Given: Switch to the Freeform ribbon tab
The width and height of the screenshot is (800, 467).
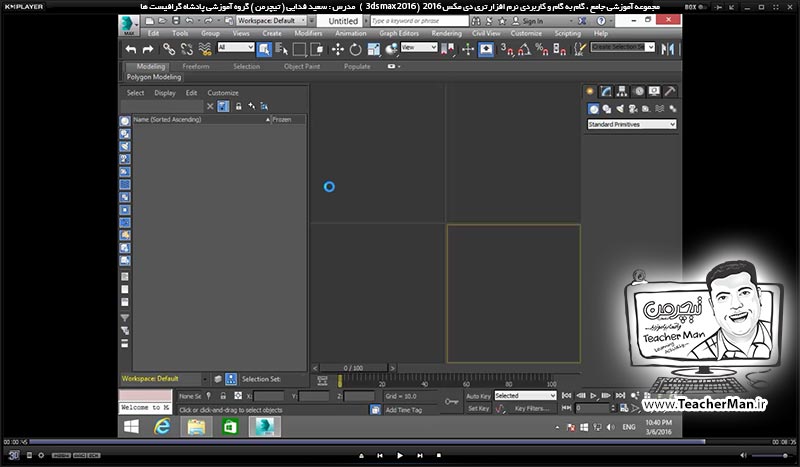Looking at the screenshot, I should [196, 66].
